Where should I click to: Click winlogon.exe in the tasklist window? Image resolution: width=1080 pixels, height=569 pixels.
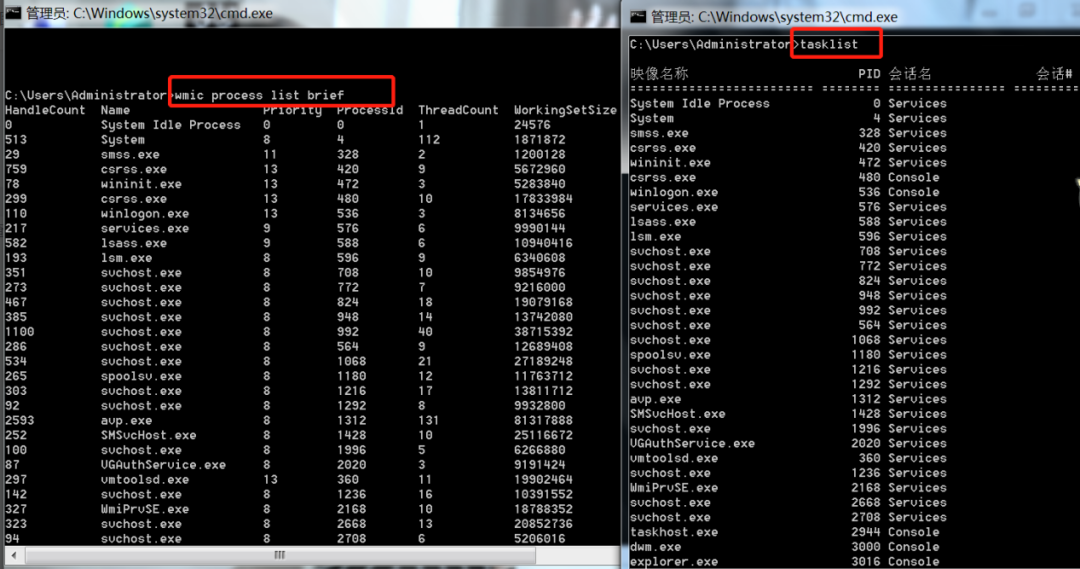pos(673,192)
